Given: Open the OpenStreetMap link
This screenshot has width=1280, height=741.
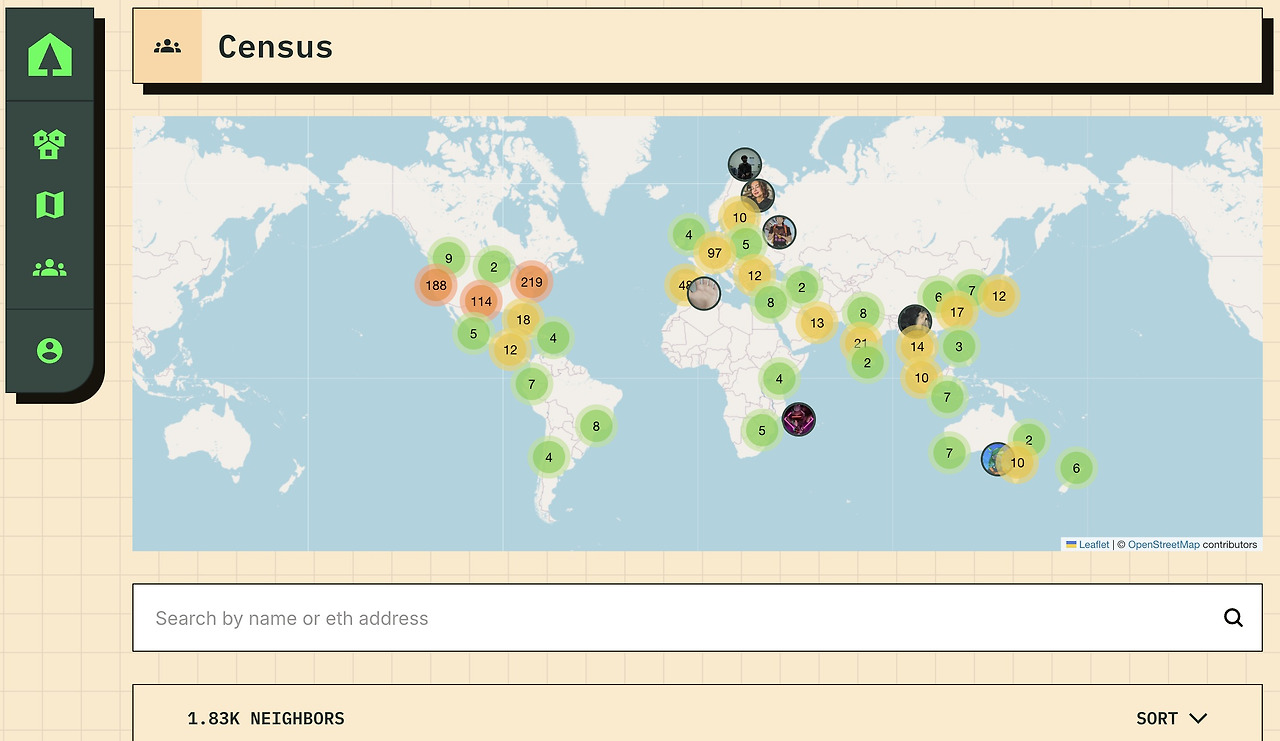Looking at the screenshot, I should [1164, 545].
